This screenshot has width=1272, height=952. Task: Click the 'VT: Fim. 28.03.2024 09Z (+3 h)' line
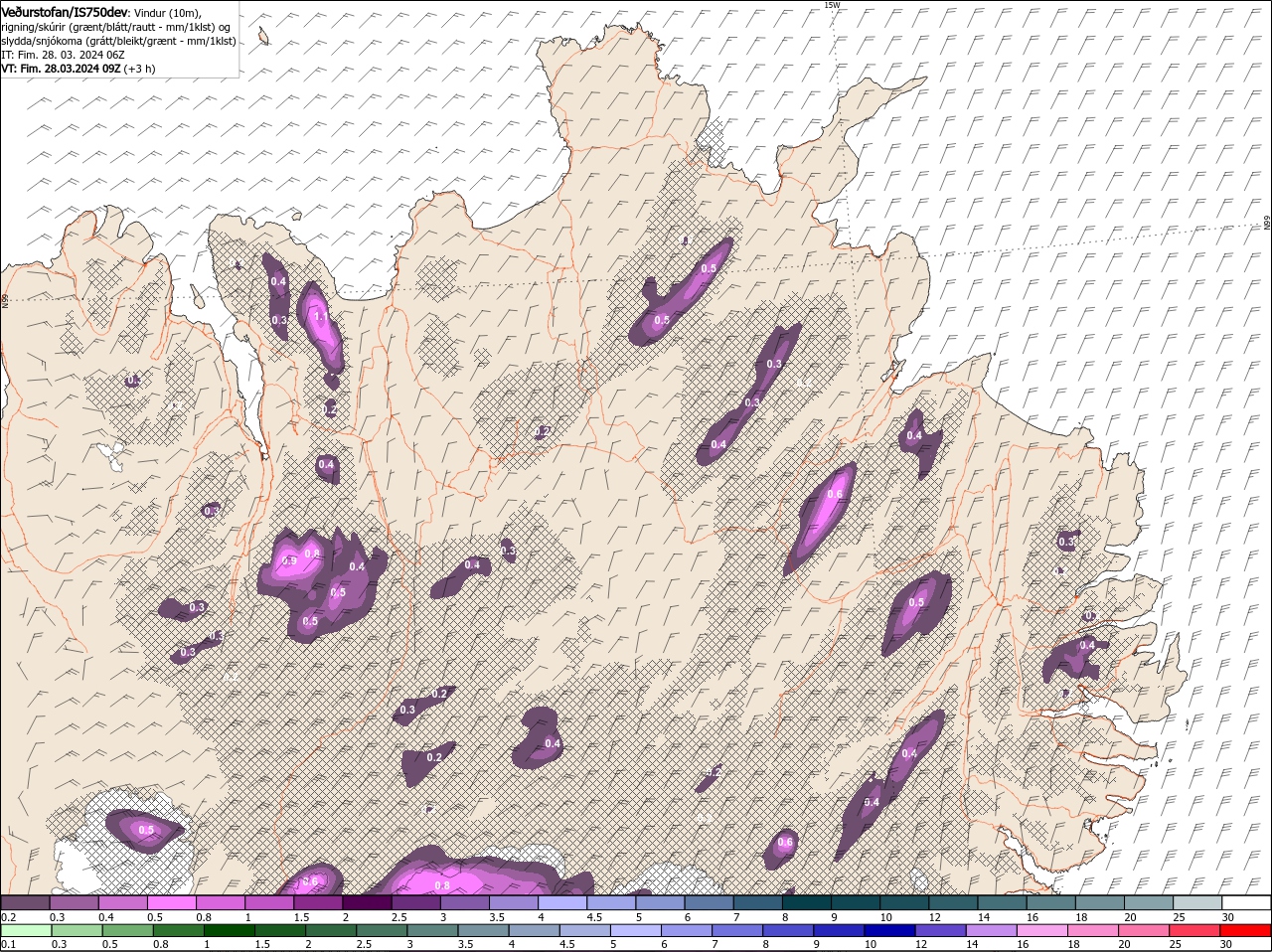coord(79,69)
